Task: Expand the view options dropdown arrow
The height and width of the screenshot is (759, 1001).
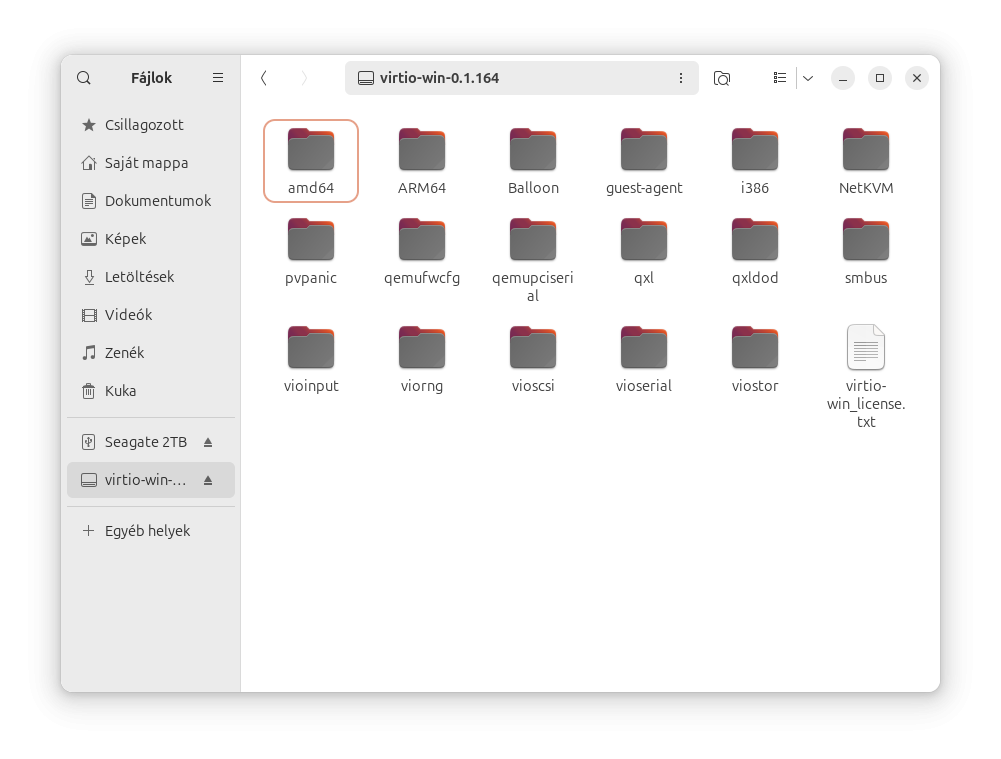Action: [808, 78]
